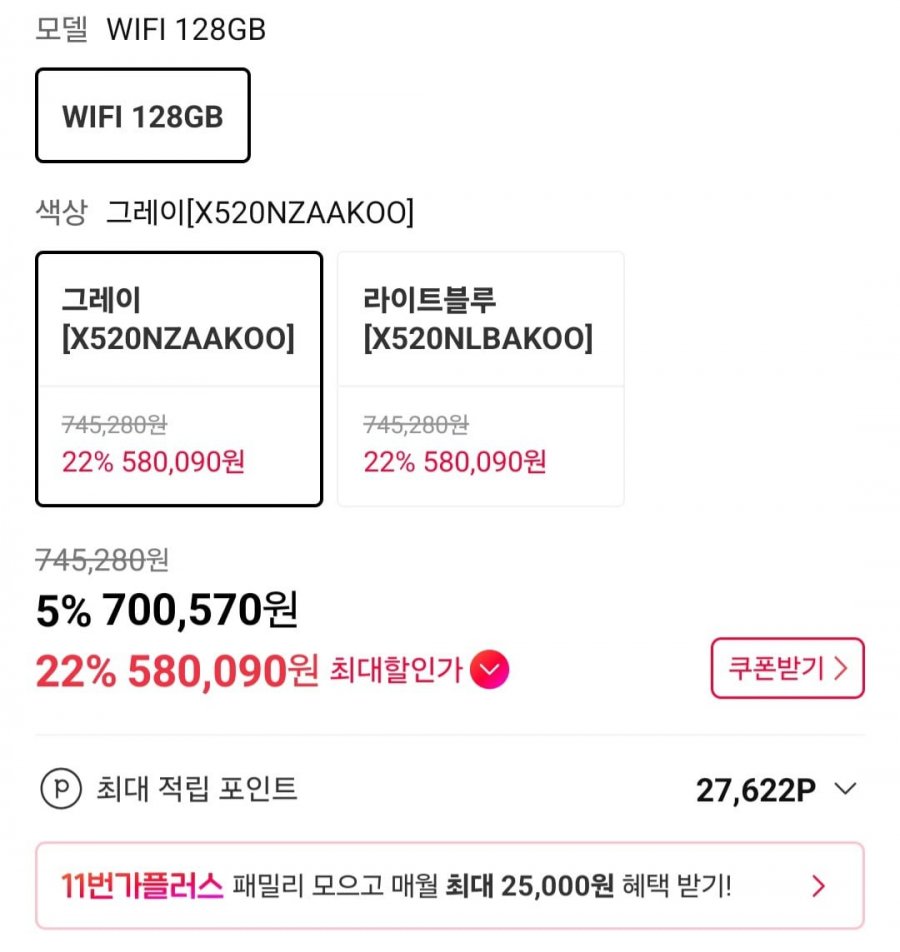Expand the 최대 적립 포인트 chevron
The height and width of the screenshot is (952, 900).
pyautogui.click(x=845, y=790)
